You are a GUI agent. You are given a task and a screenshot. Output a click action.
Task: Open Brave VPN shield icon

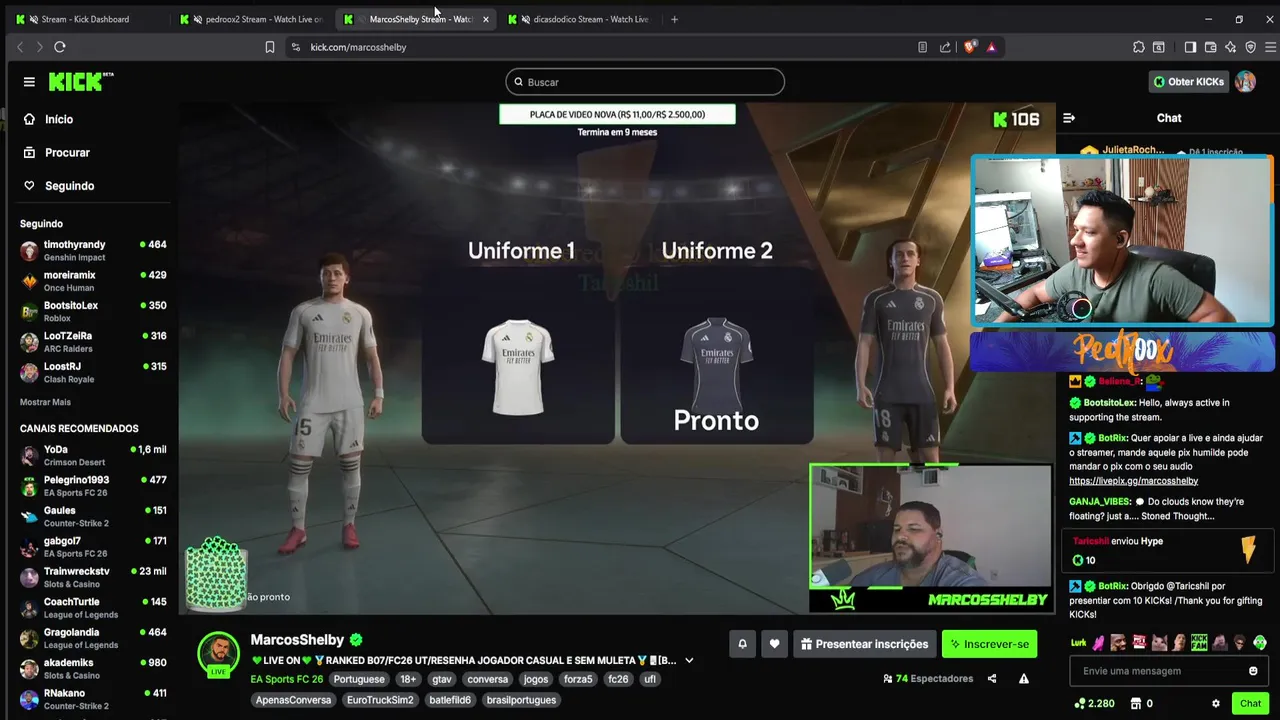[x=1250, y=47]
